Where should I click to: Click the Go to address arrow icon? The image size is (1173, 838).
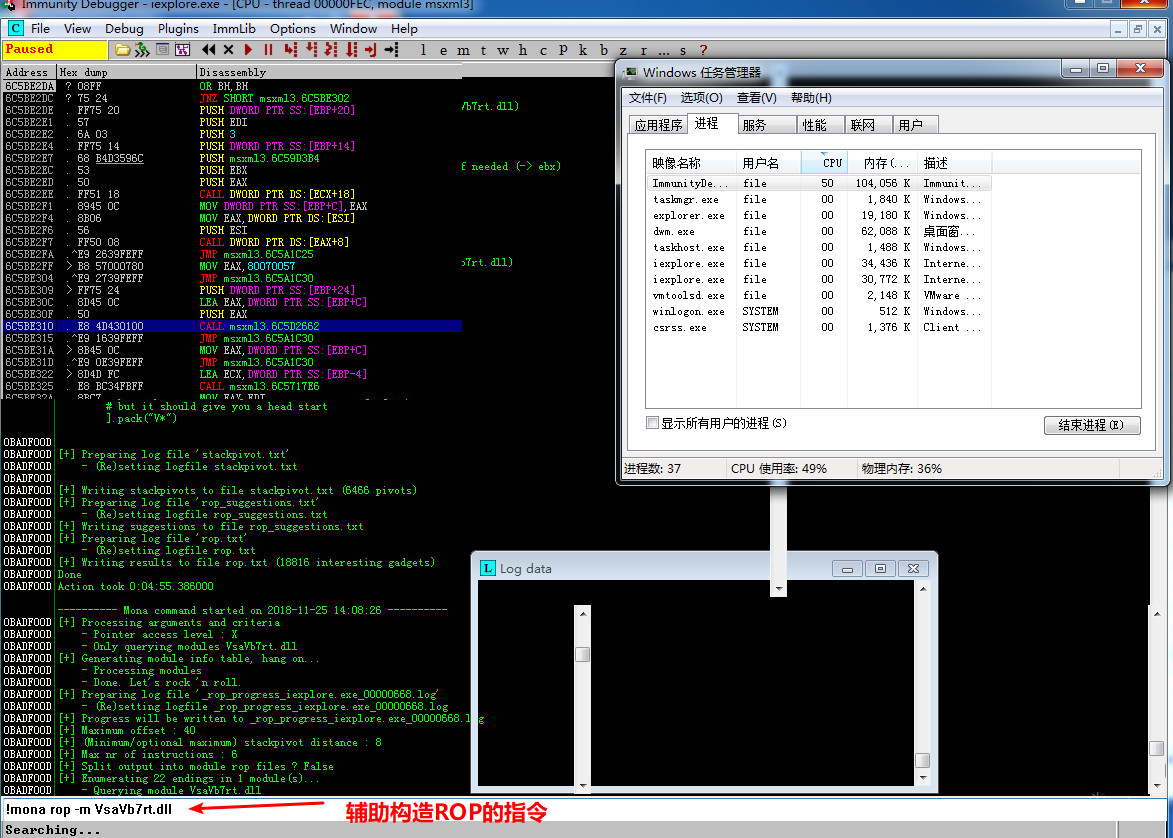pos(391,49)
